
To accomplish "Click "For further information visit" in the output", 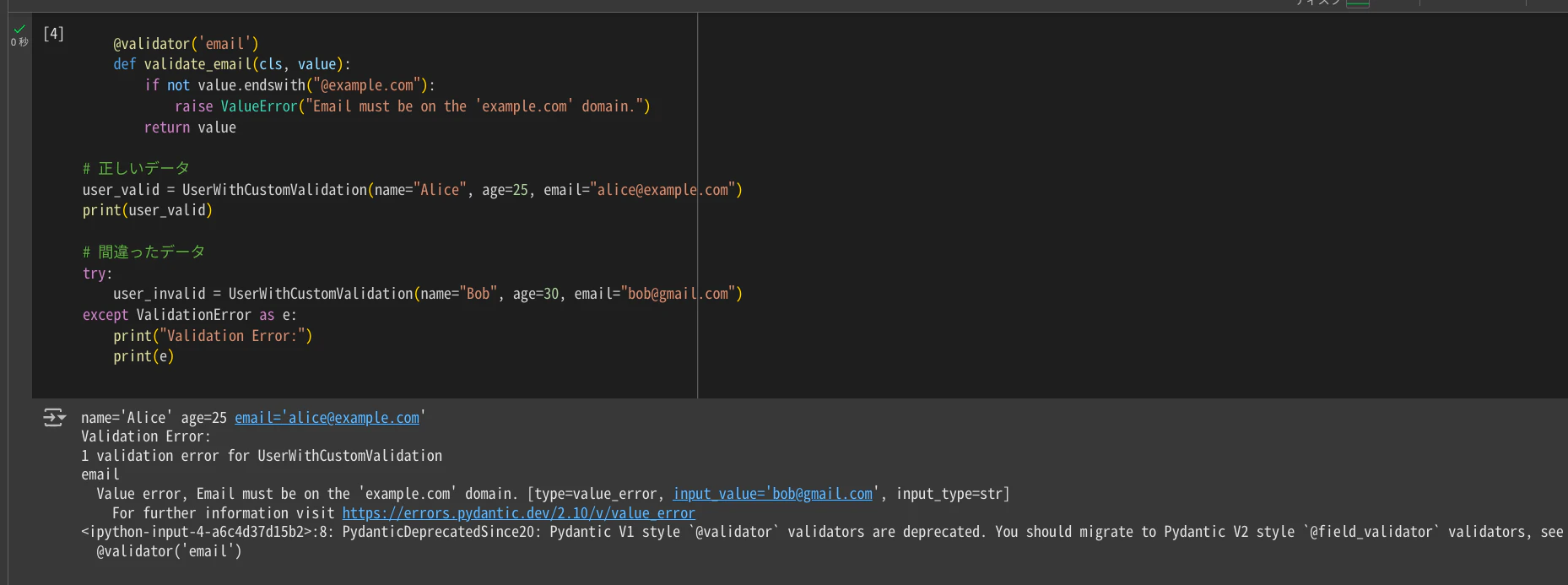I will (x=223, y=513).
